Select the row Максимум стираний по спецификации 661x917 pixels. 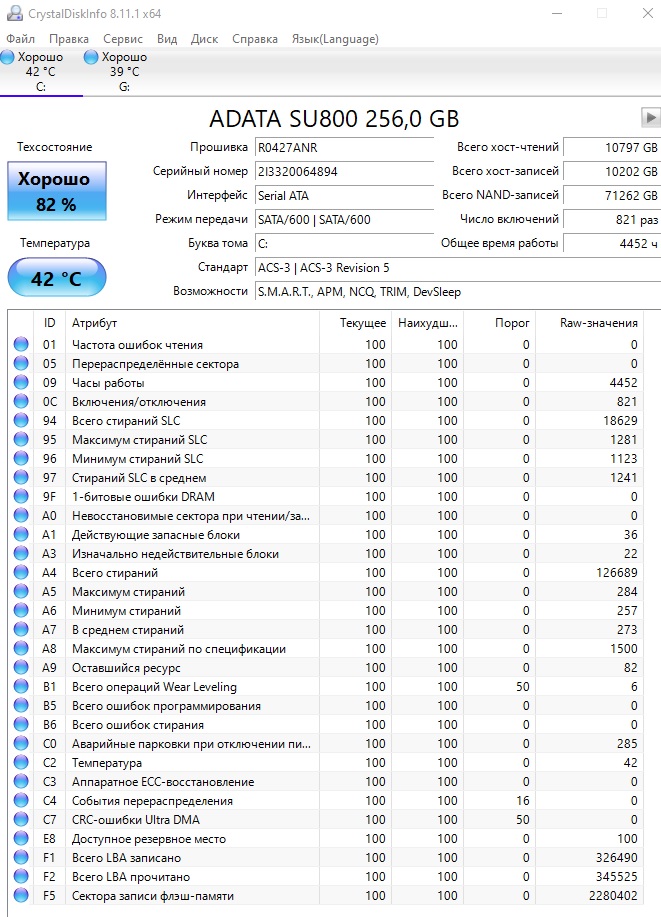pyautogui.click(x=326, y=649)
